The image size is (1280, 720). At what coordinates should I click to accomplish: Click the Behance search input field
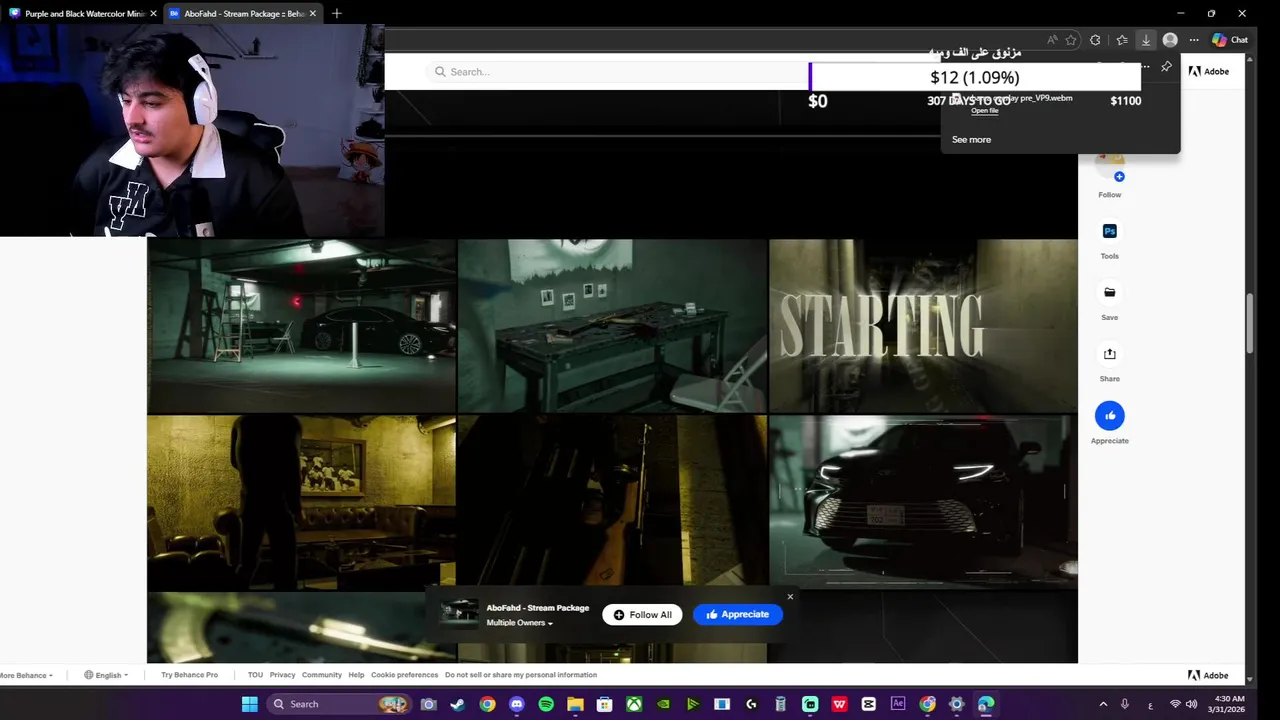click(x=618, y=72)
